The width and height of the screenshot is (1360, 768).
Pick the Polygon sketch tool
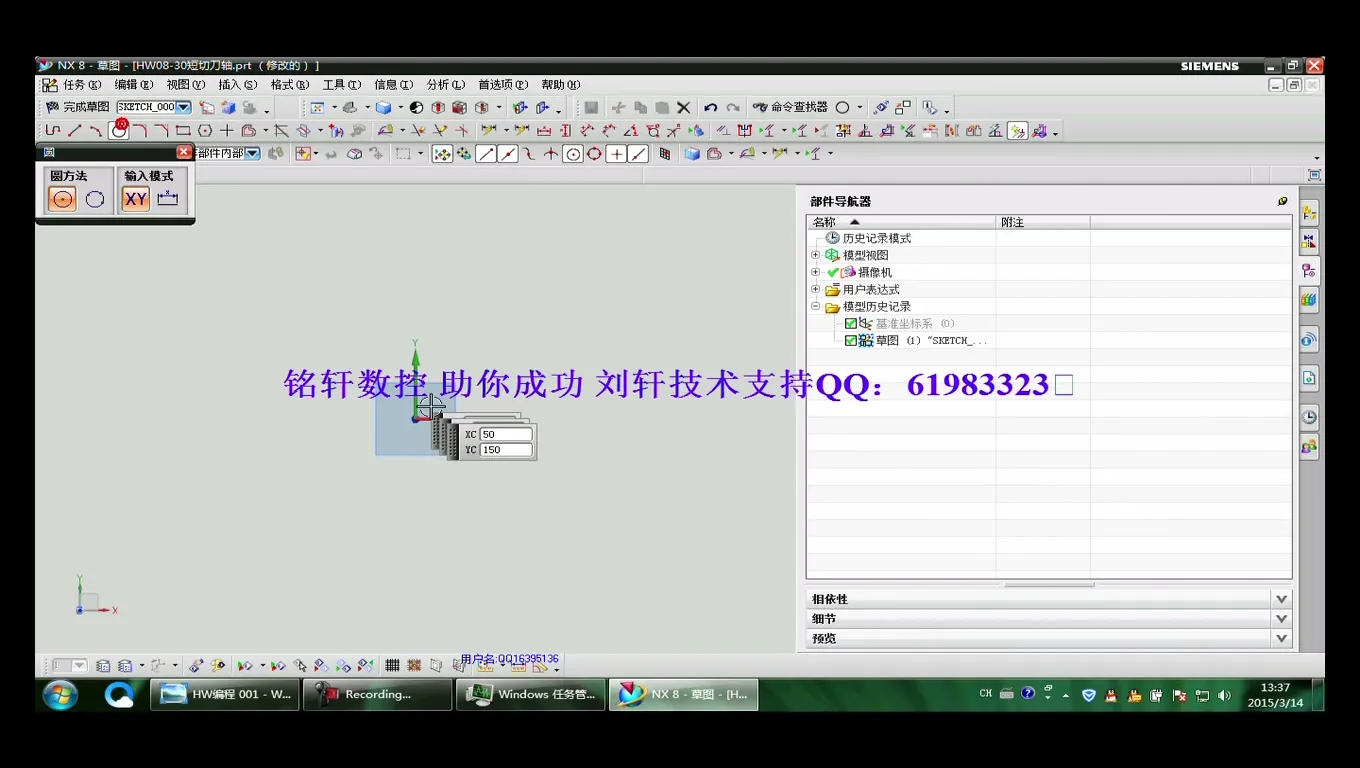pos(205,130)
